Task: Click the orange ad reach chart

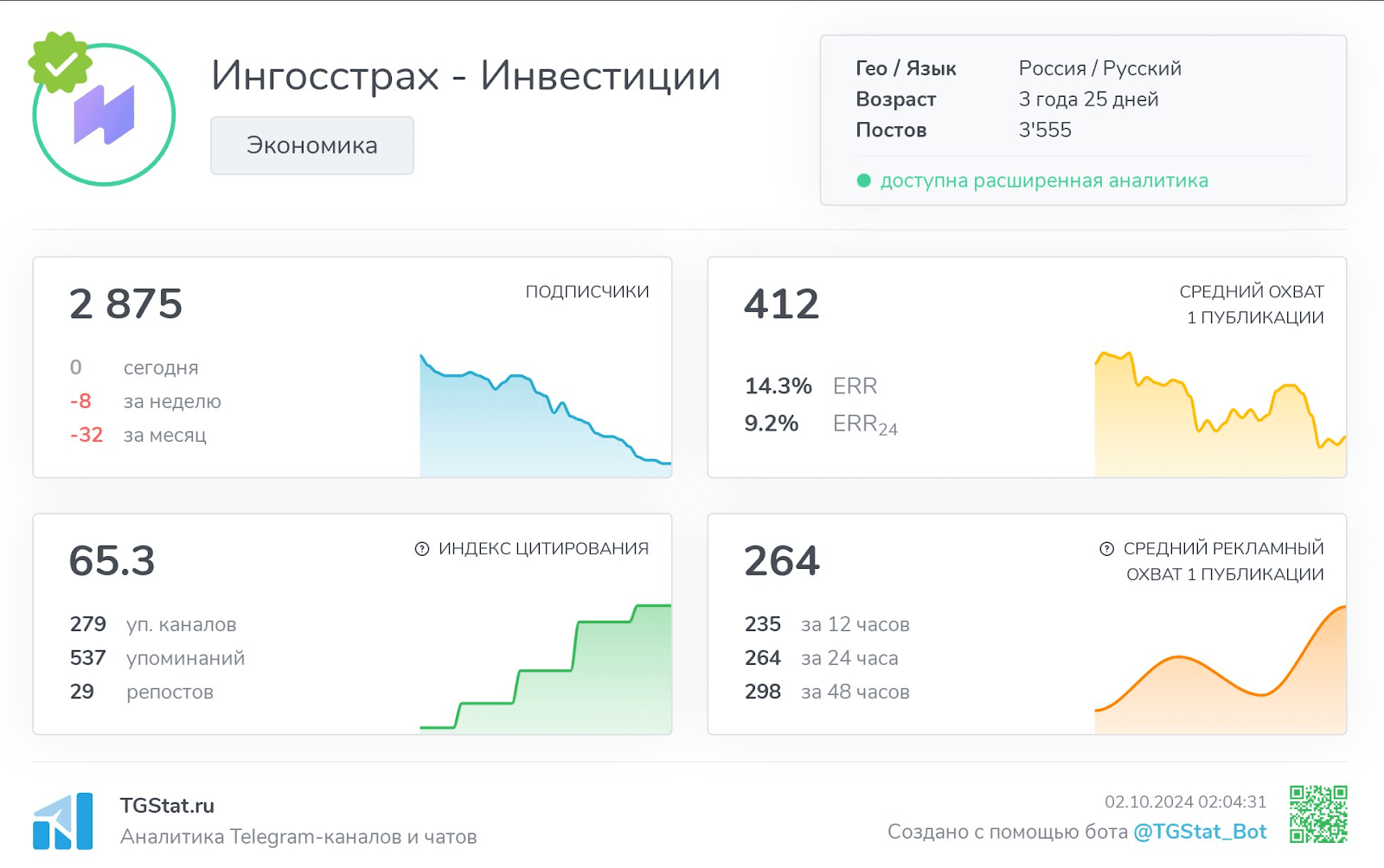Action: tap(1221, 670)
